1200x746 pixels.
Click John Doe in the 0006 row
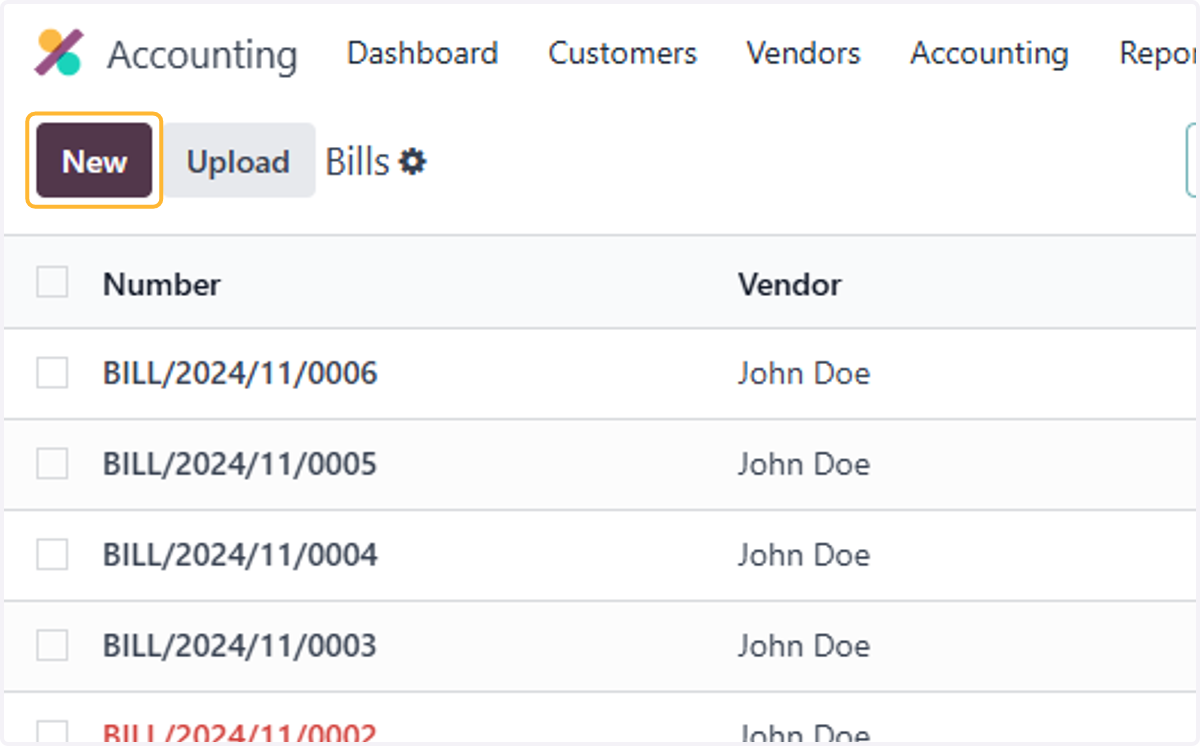(x=804, y=374)
